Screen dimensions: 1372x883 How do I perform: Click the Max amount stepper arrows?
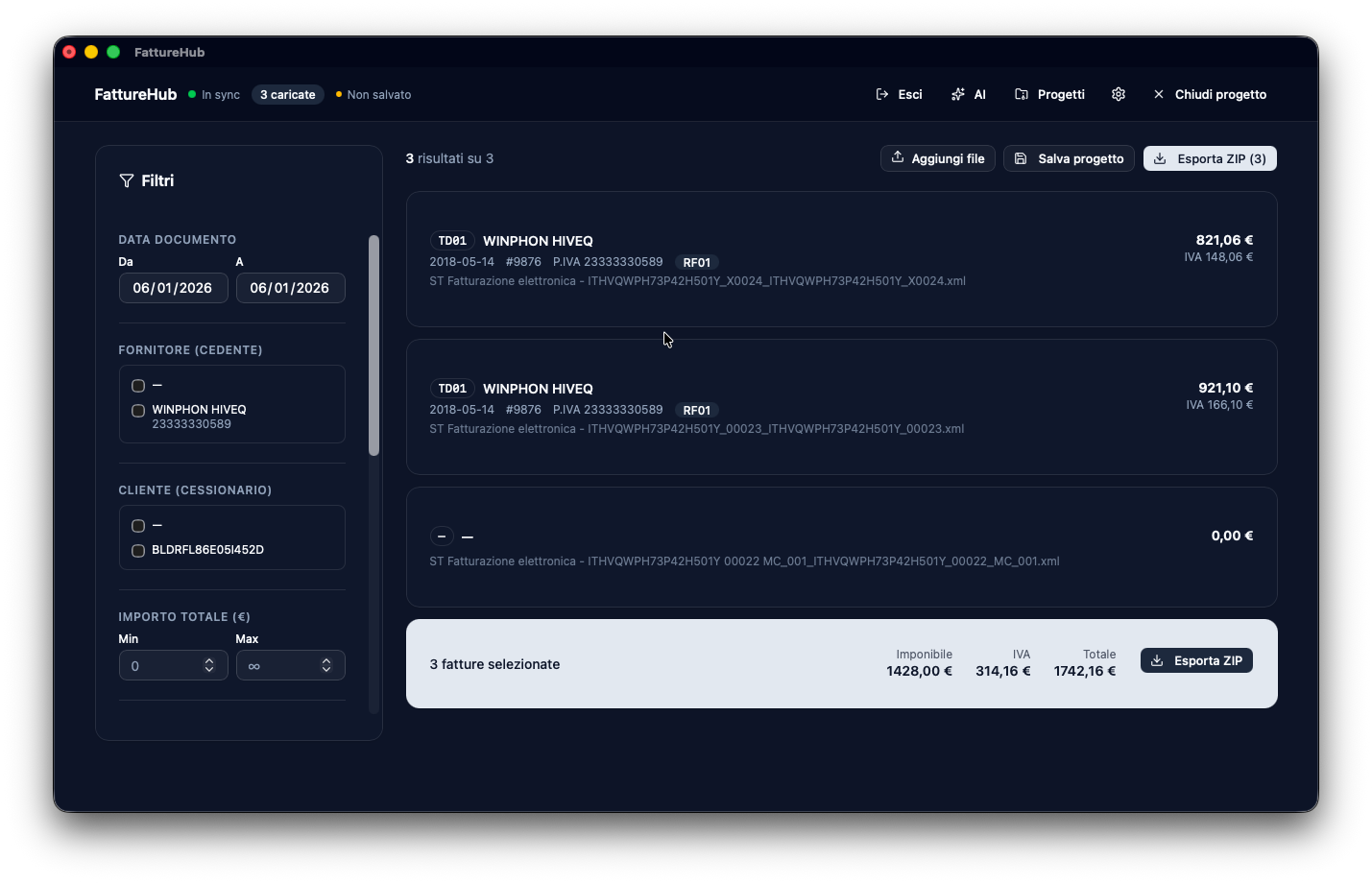point(326,665)
